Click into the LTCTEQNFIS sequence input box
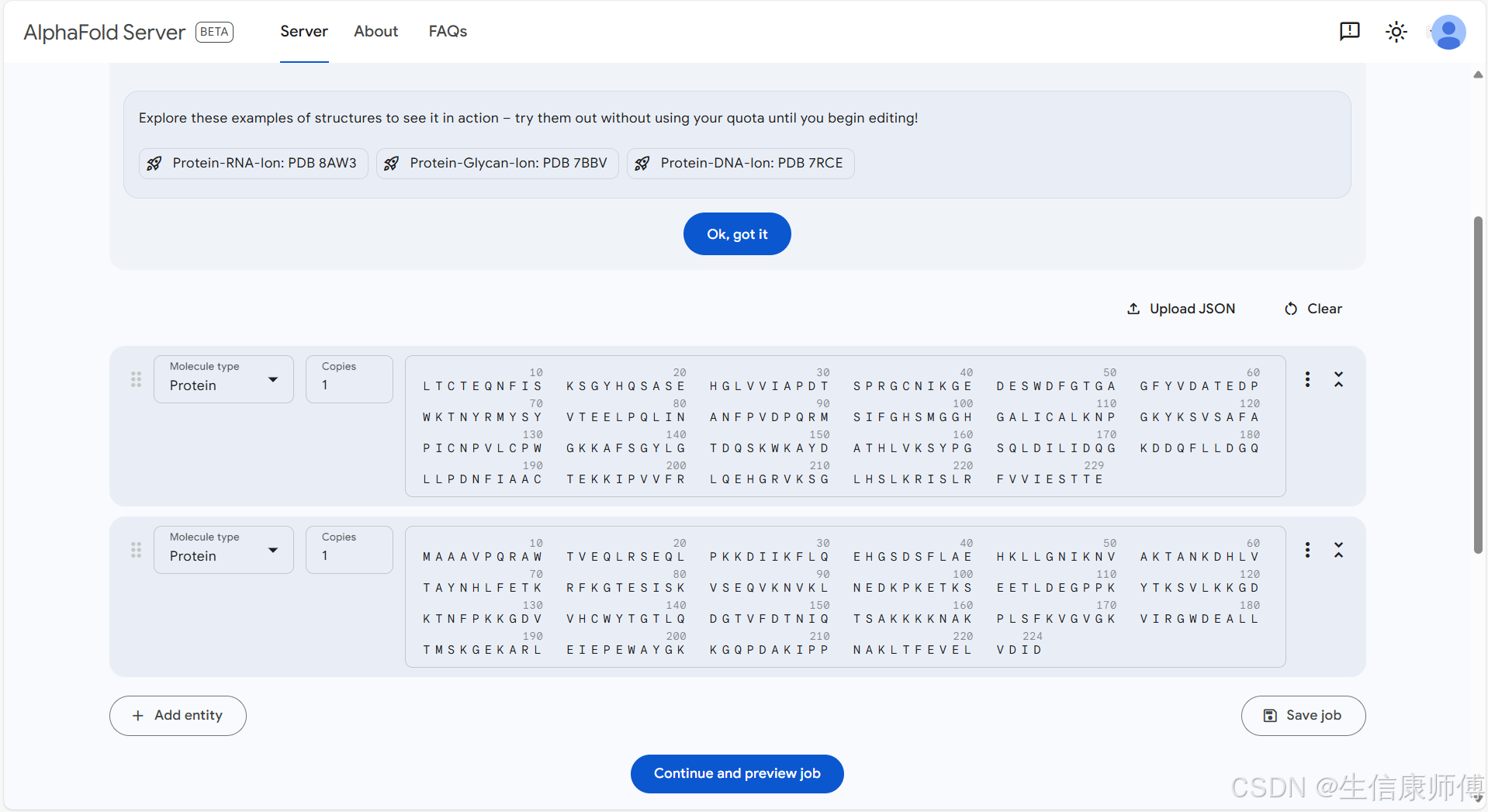The width and height of the screenshot is (1488, 812). click(x=845, y=426)
